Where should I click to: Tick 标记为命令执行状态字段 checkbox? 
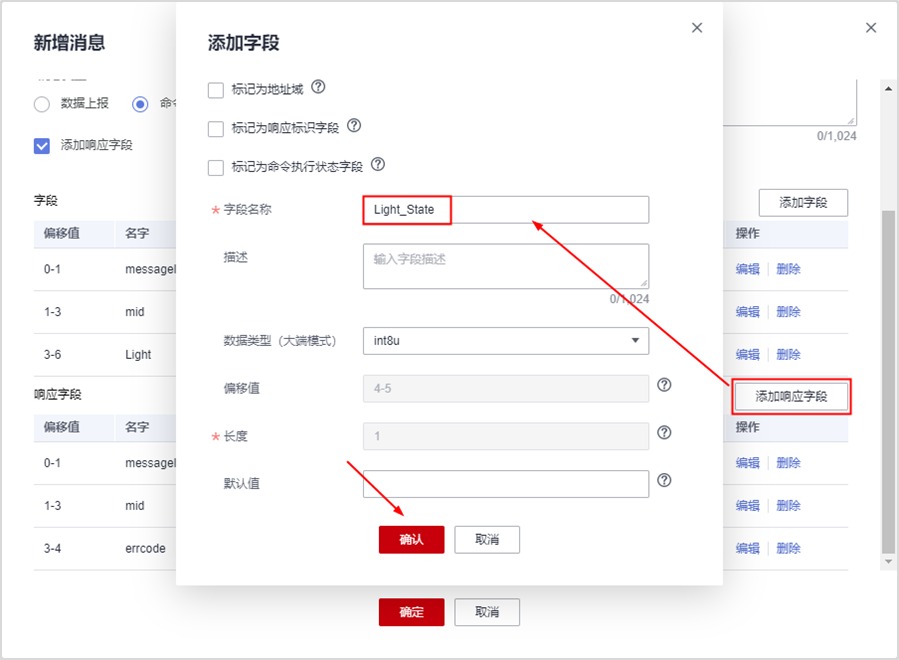pos(216,168)
